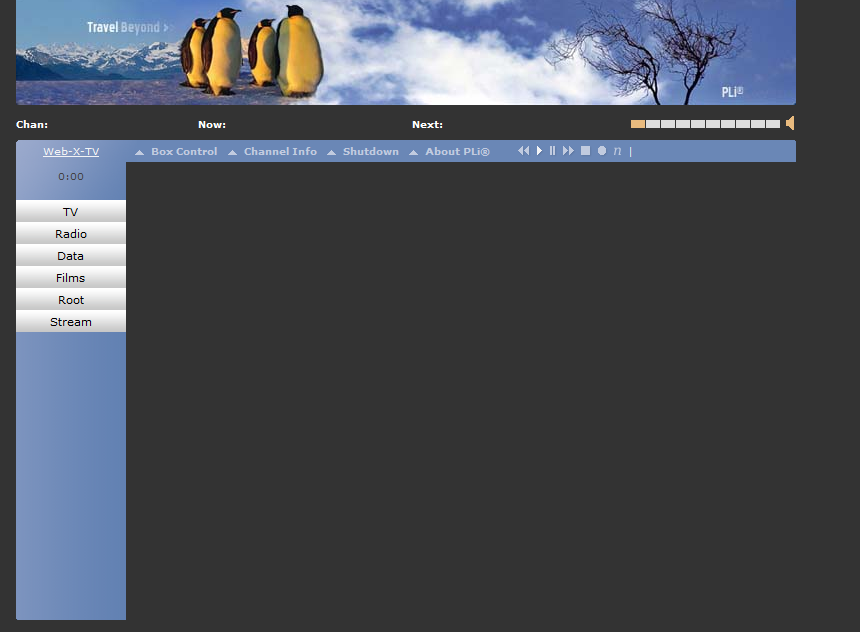This screenshot has width=860, height=632.
Task: Set volume to the last bar segment
Action: 773,124
